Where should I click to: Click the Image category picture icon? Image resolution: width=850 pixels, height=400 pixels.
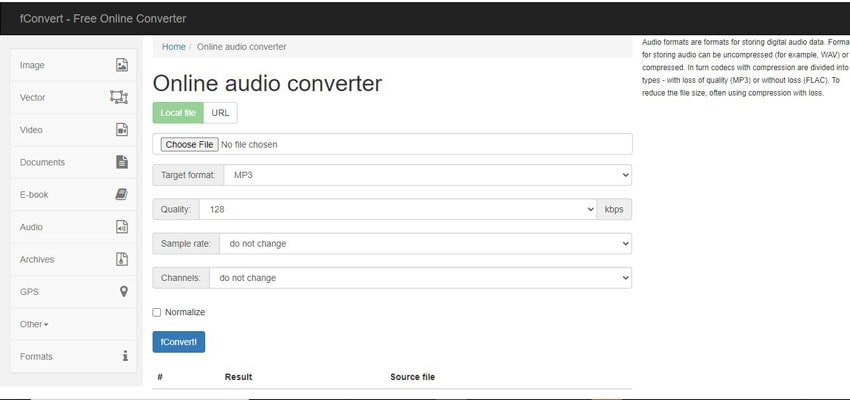coord(122,65)
